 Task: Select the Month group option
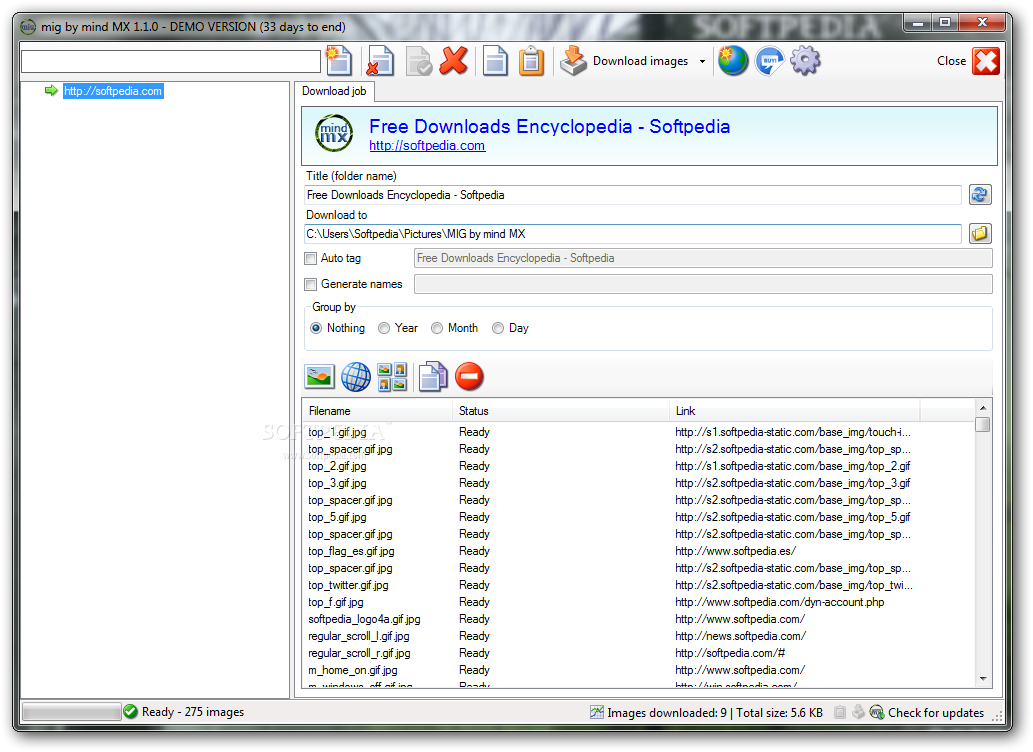pos(437,328)
